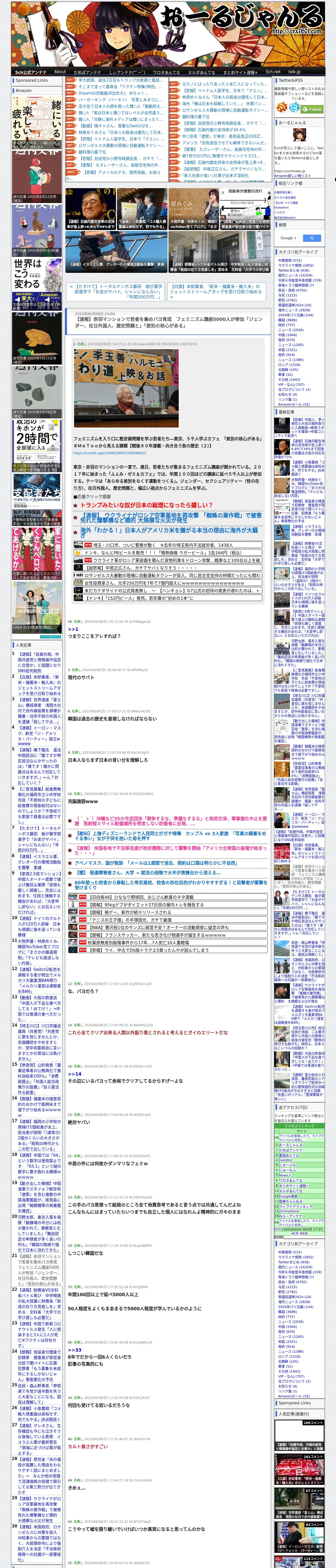
Task: Open the 小泉農相 コメ輸入 featured thumbnail
Action: pyautogui.click(x=142, y=209)
